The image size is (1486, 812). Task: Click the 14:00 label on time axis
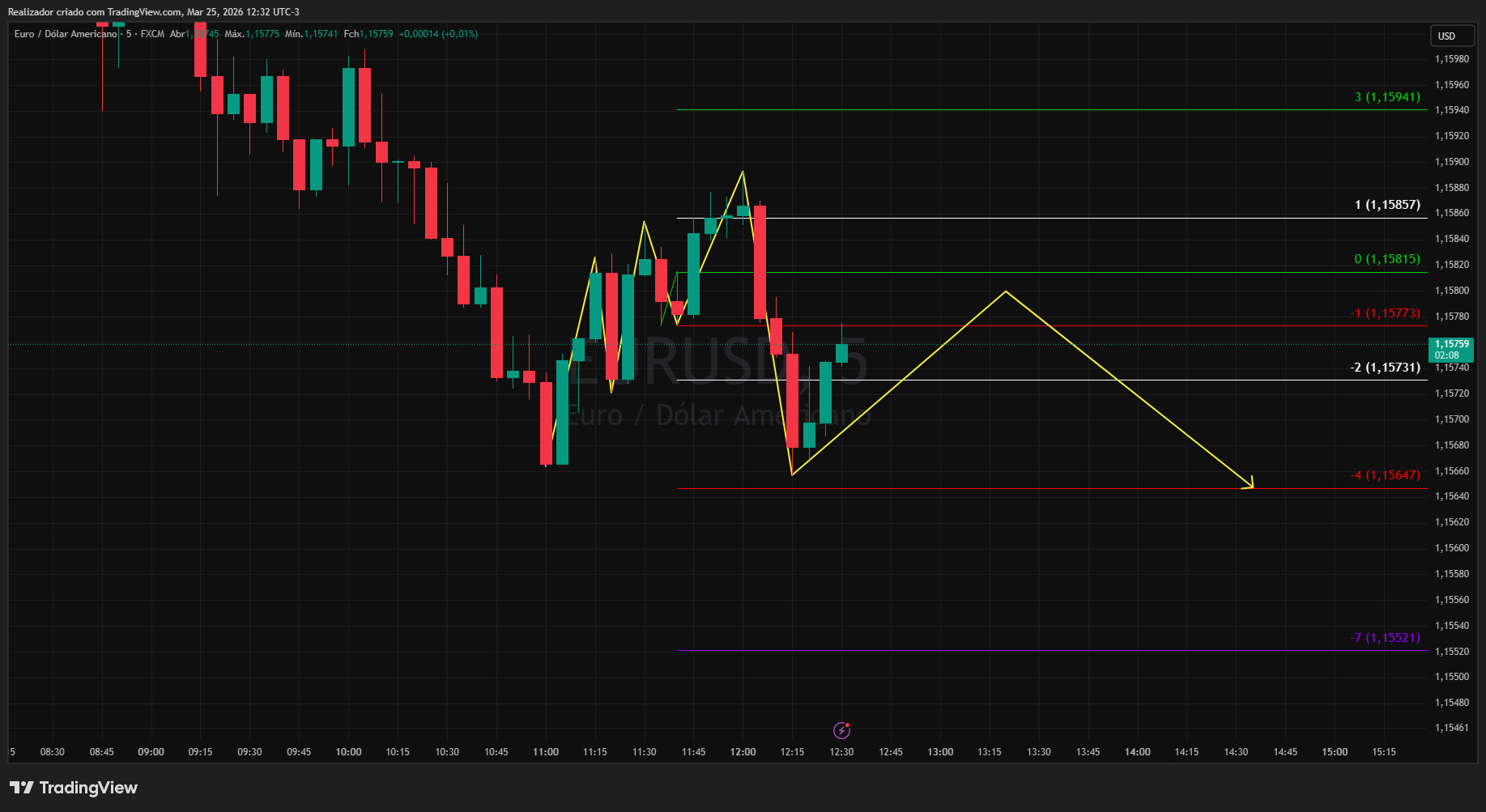click(1137, 752)
